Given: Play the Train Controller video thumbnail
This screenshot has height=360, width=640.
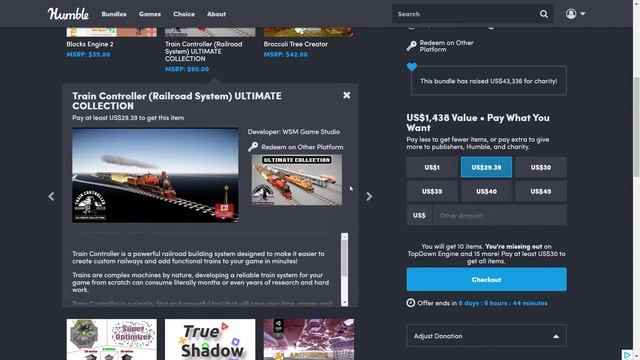Looking at the screenshot, I should [155, 175].
